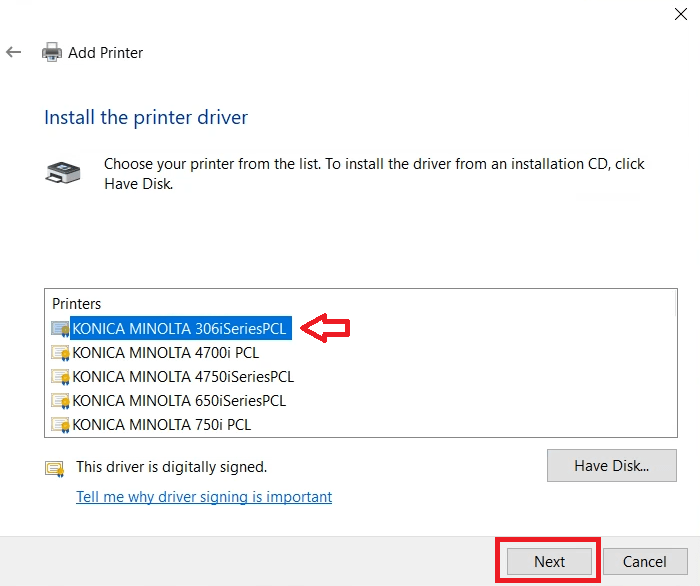Click the driver icon for KONICA MINOLTA 650iSeriesPCL

click(x=60, y=401)
